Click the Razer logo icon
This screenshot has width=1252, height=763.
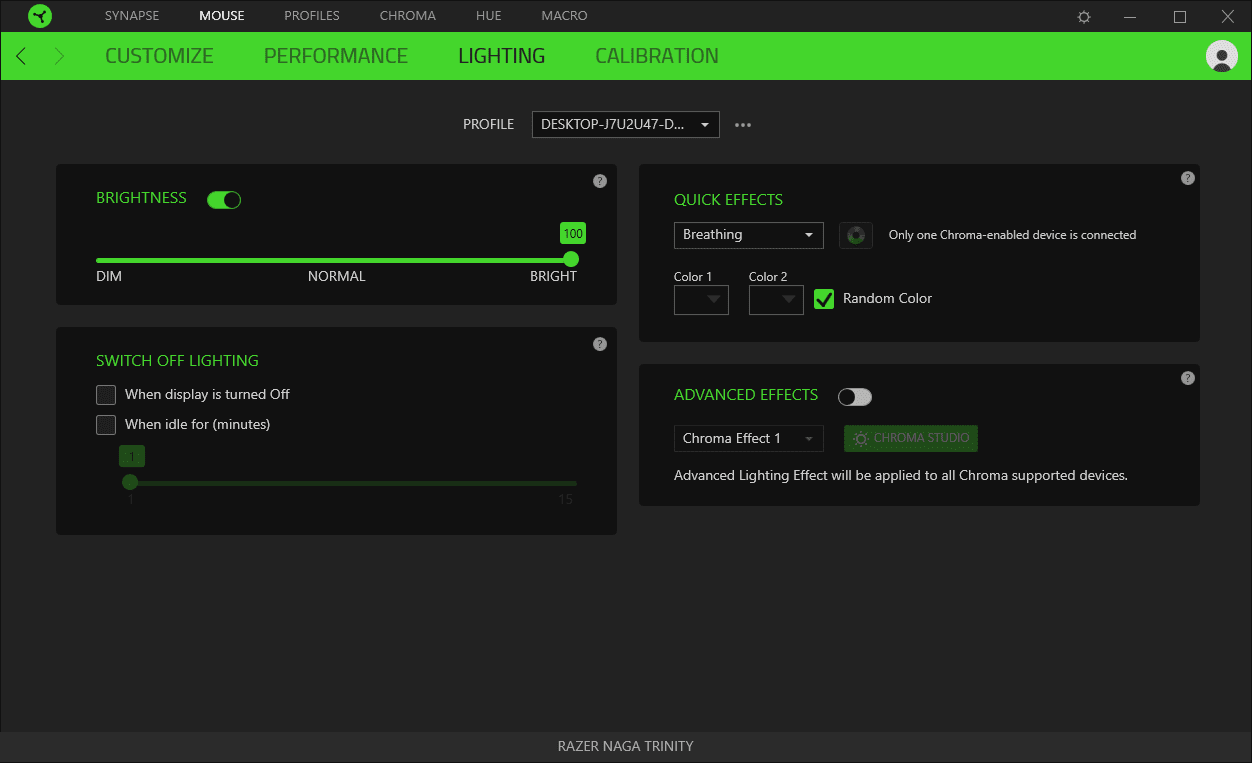(x=40, y=16)
